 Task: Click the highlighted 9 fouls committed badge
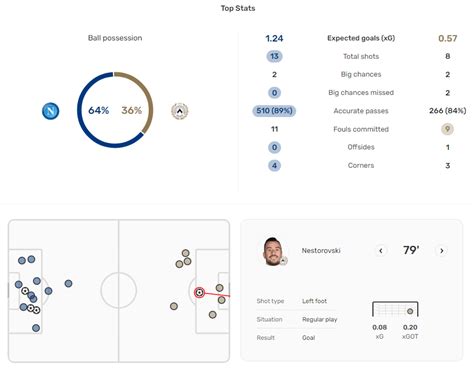click(x=447, y=129)
